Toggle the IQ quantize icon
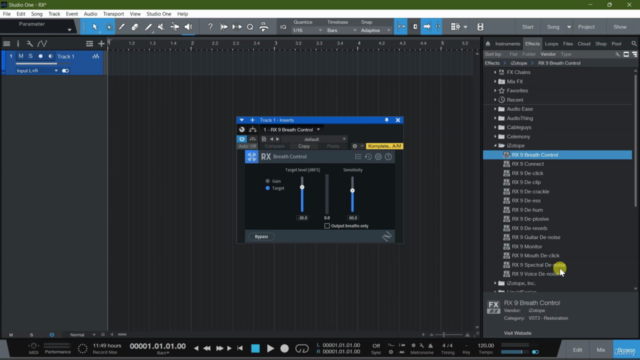 pos(283,27)
